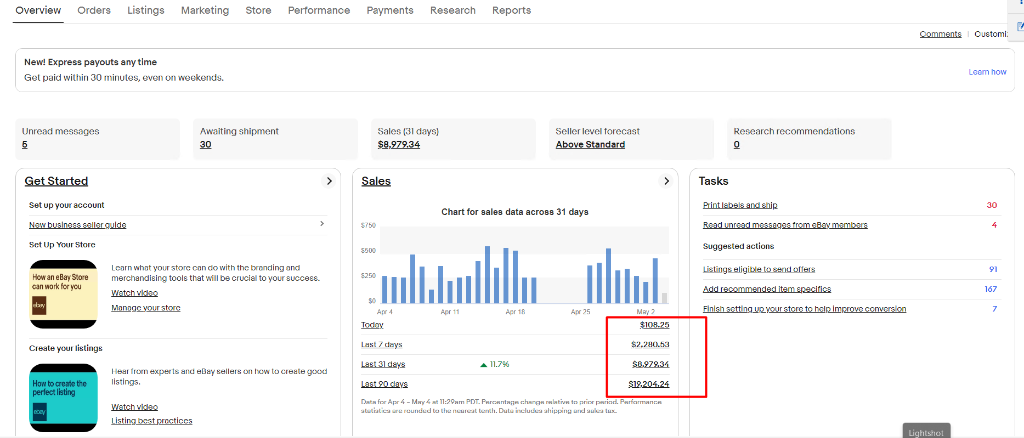Open the Get Started heading link
Viewport: 1024px width, 438px height.
point(56,181)
